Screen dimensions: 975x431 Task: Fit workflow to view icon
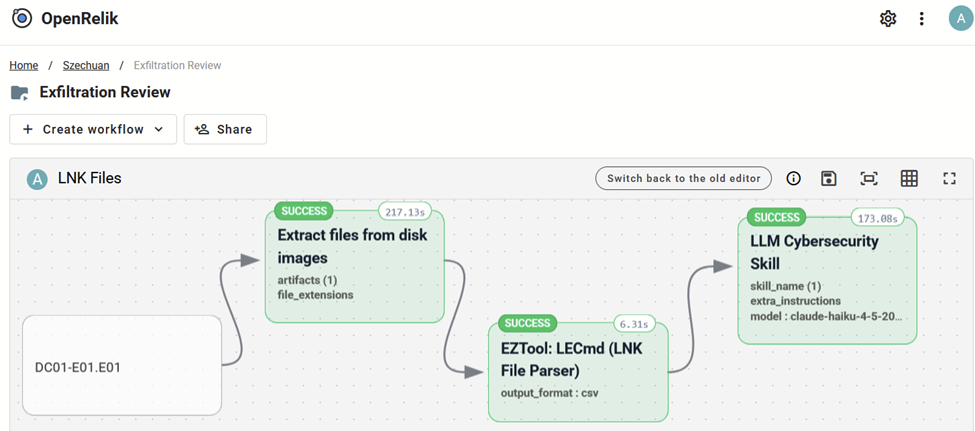[x=869, y=179]
